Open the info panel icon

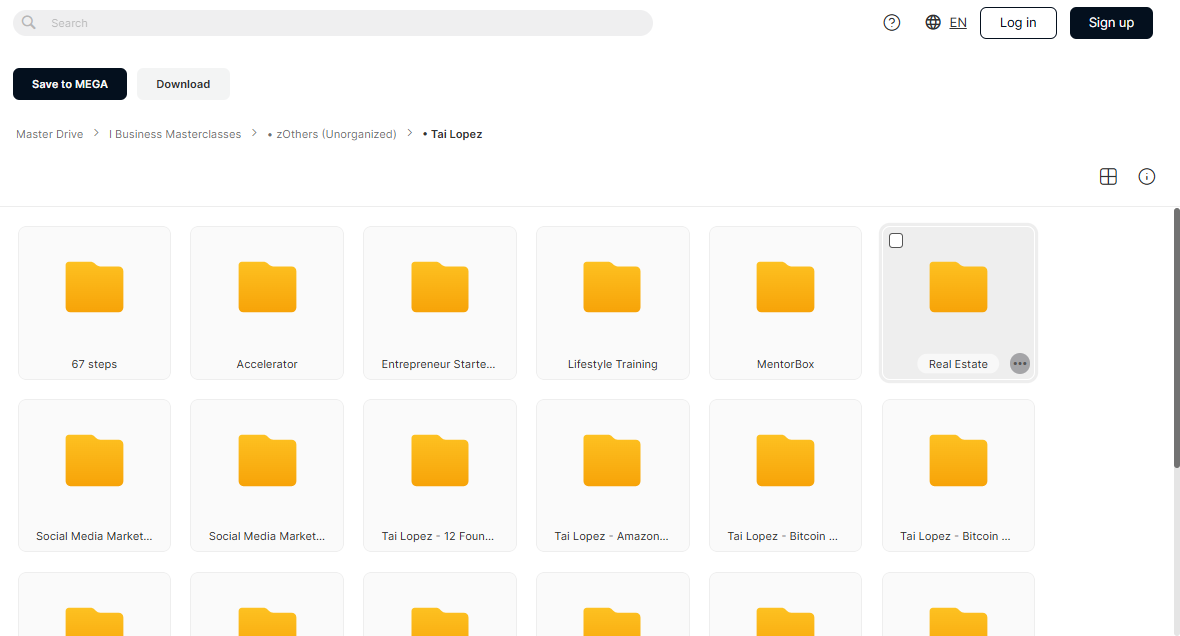click(1147, 177)
